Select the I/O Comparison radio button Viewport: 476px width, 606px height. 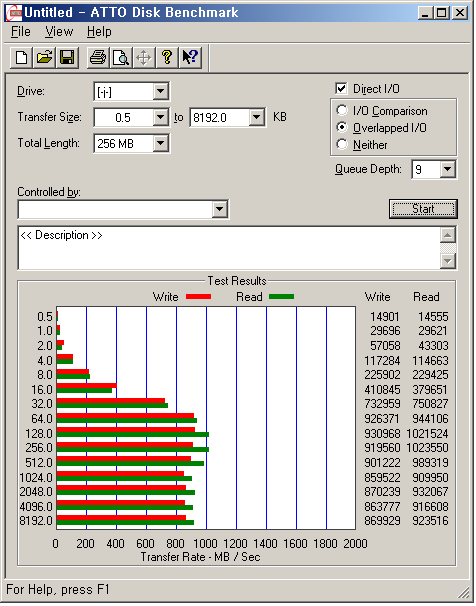tap(342, 111)
